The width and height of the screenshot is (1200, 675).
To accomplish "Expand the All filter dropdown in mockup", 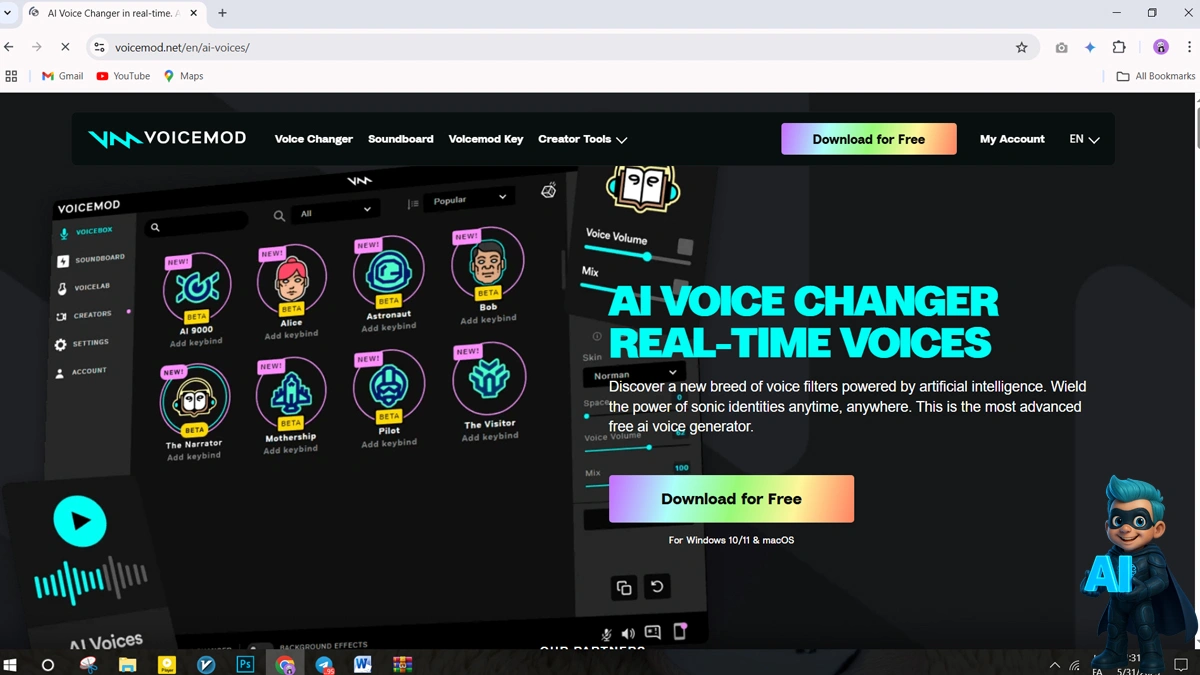I will (x=336, y=211).
